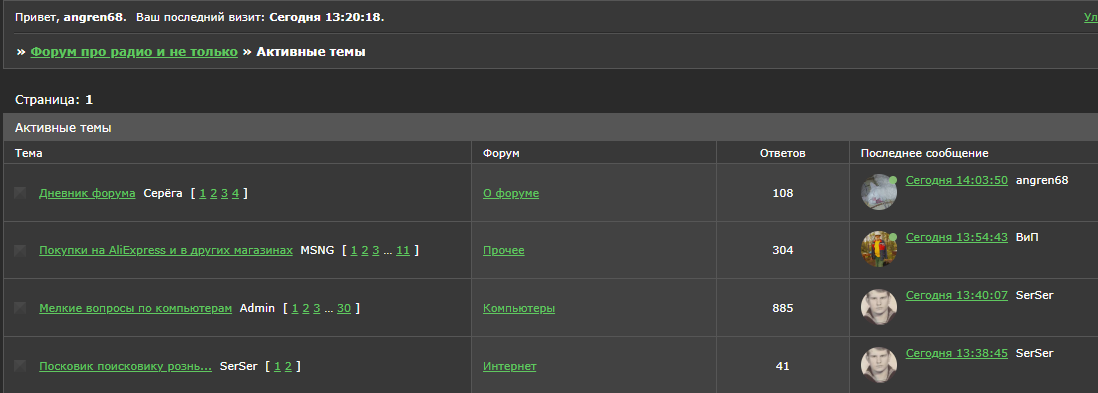The image size is (1098, 393).
Task: Open the Компьютеры forum section
Action: point(519,308)
